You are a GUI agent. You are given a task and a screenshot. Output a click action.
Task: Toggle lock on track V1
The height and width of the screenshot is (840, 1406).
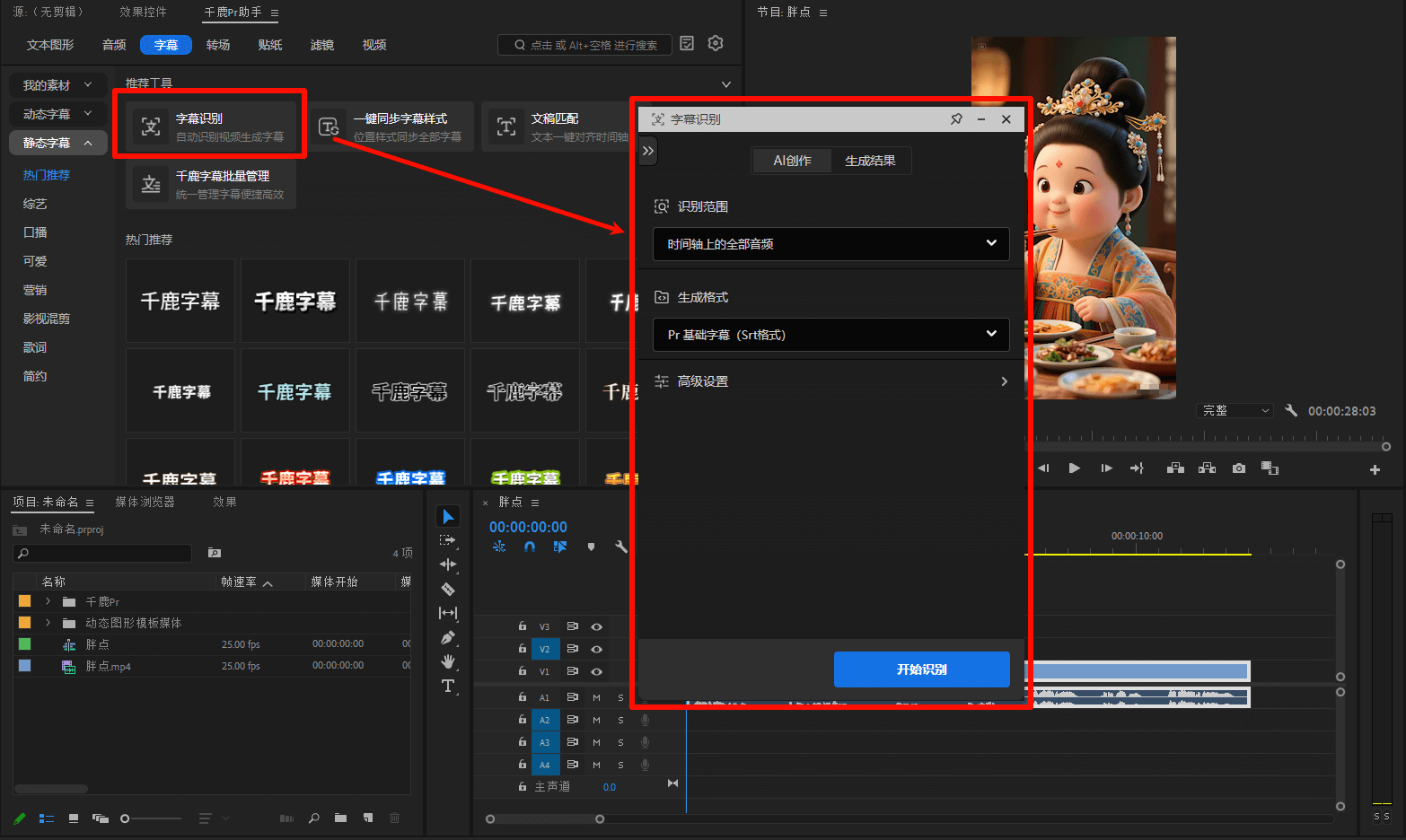point(522,671)
